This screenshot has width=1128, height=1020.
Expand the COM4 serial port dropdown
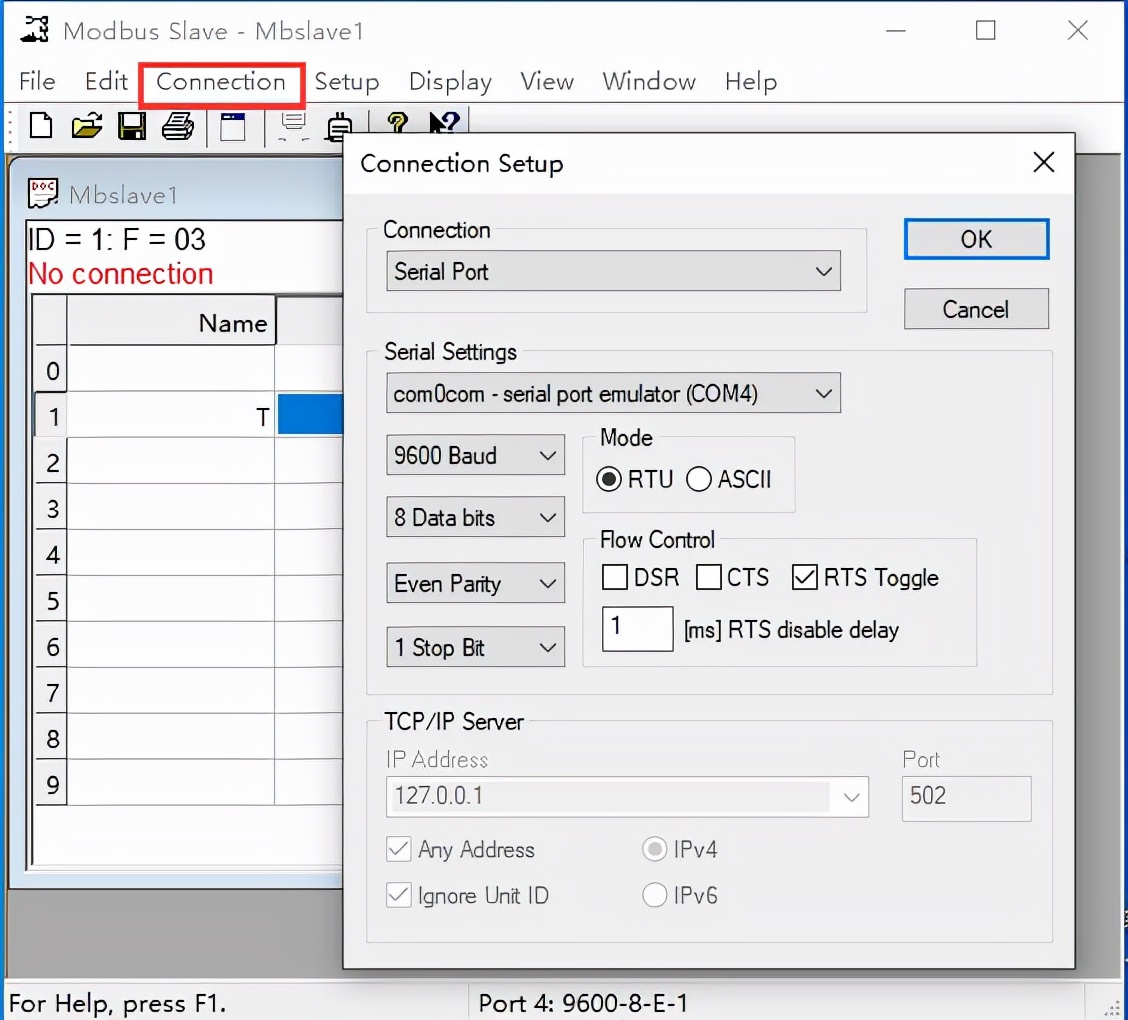coord(612,394)
